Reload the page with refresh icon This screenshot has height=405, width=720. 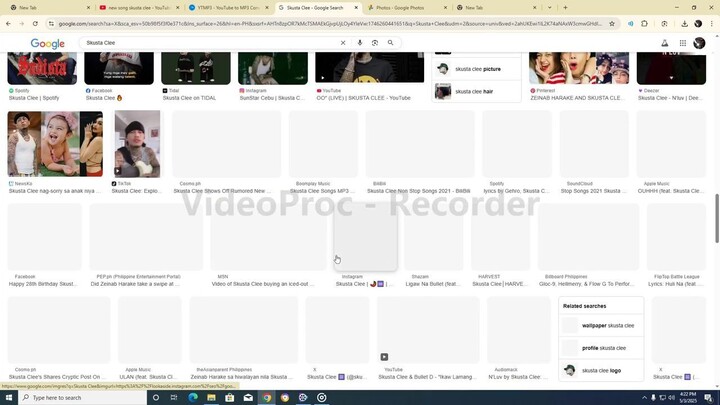35,23
